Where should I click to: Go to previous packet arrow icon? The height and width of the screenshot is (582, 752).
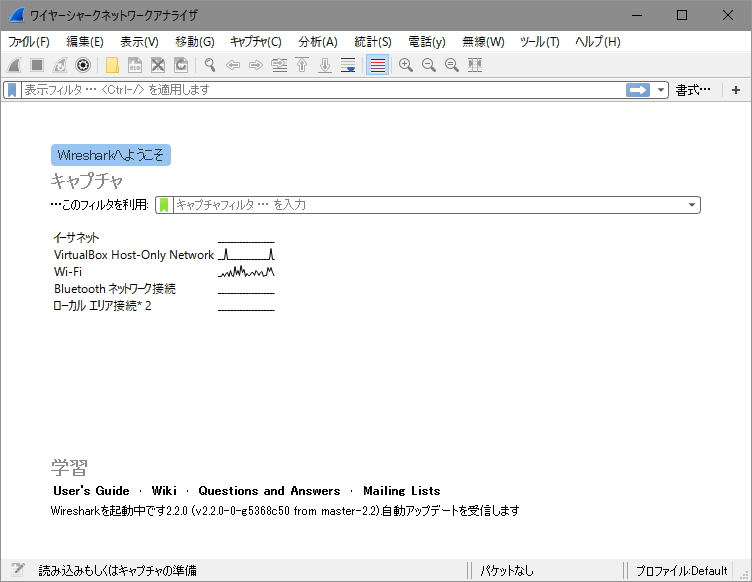coord(233,65)
